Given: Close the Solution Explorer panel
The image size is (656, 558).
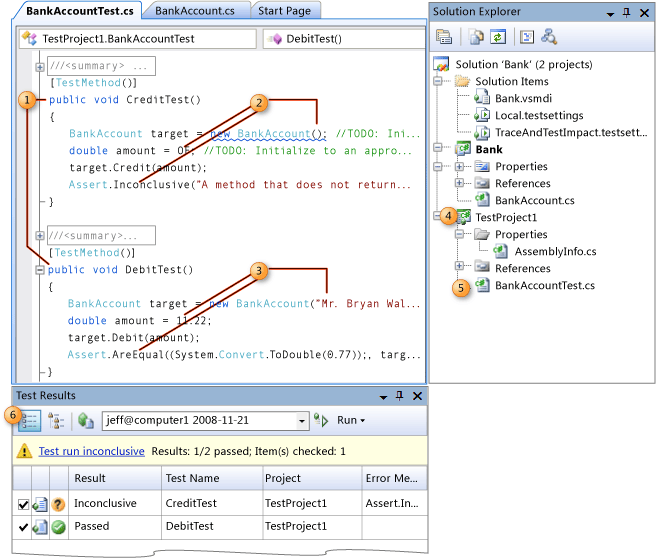Looking at the screenshot, I should click(644, 13).
